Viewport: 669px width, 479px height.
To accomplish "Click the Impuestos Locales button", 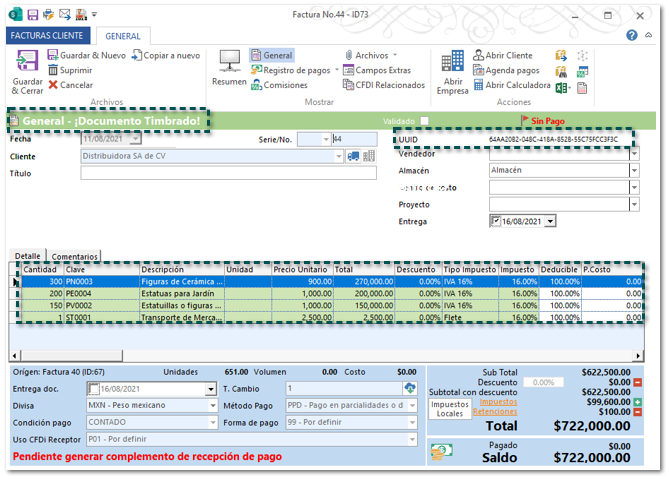I will (x=450, y=408).
